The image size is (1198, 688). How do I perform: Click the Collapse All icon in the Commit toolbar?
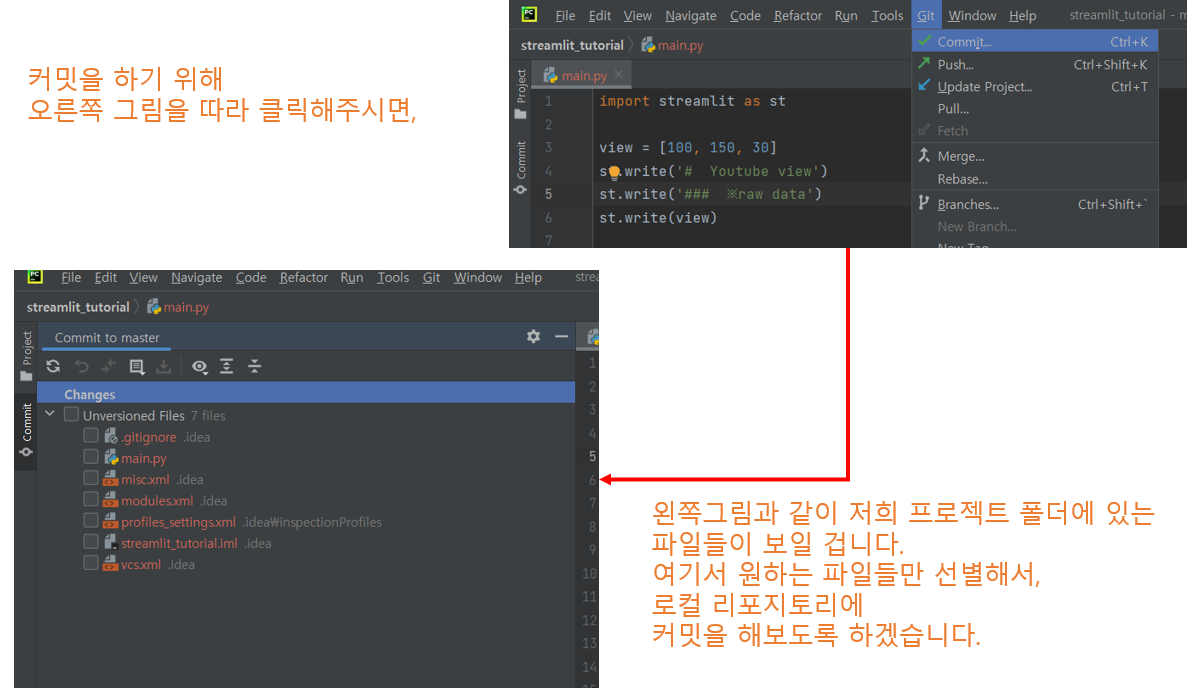(254, 366)
